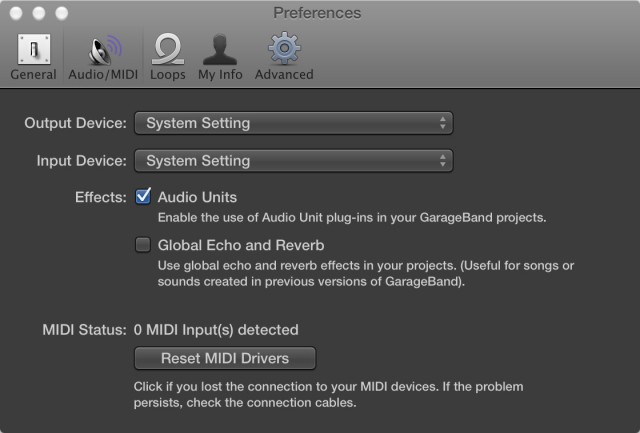Click the Input Device dropdown arrows
This screenshot has height=433, width=640.
point(443,160)
